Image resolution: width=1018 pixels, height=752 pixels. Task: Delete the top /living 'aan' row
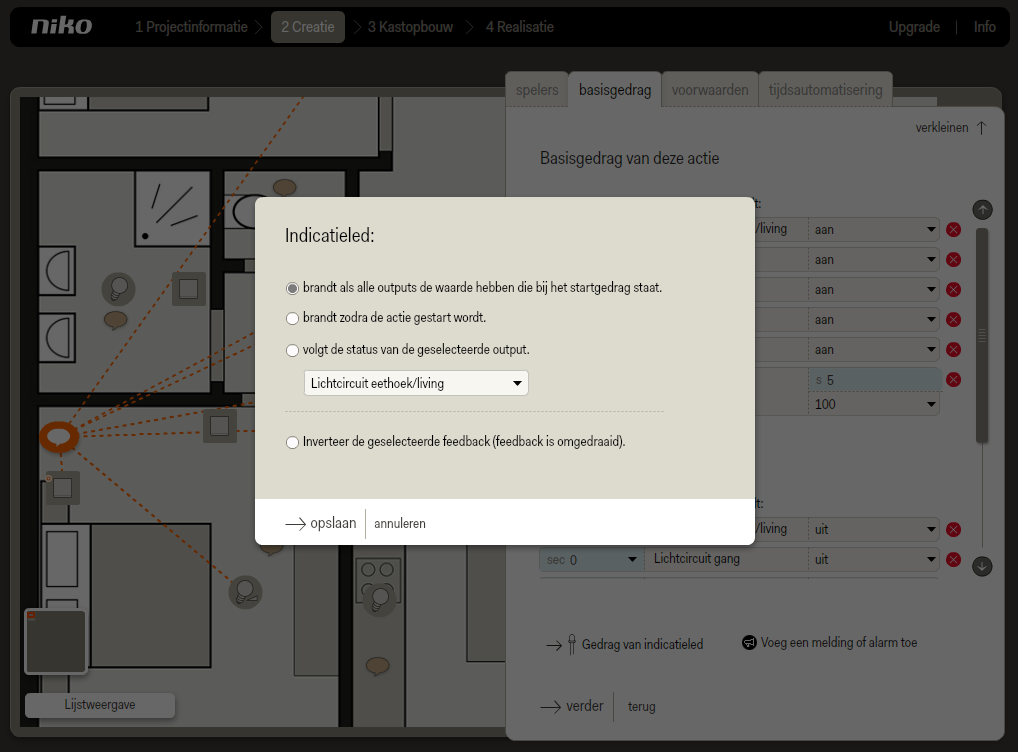[x=954, y=229]
